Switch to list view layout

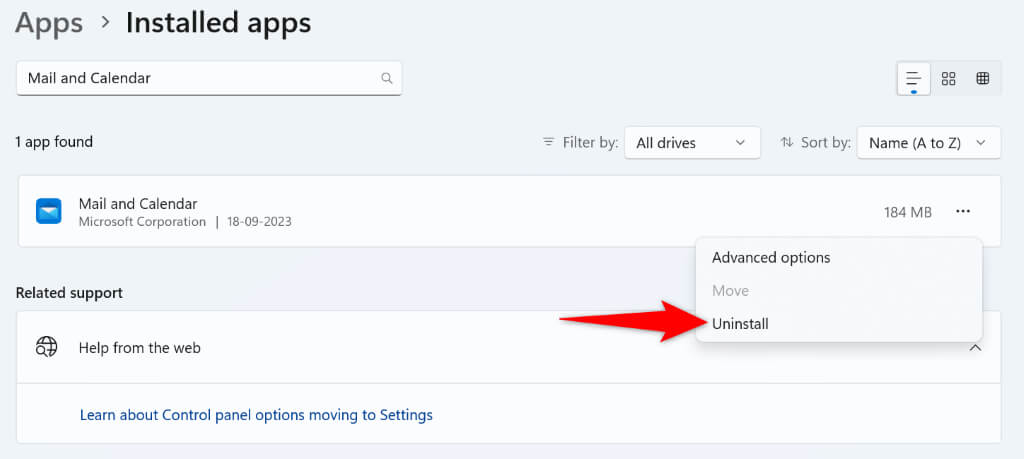(x=913, y=79)
